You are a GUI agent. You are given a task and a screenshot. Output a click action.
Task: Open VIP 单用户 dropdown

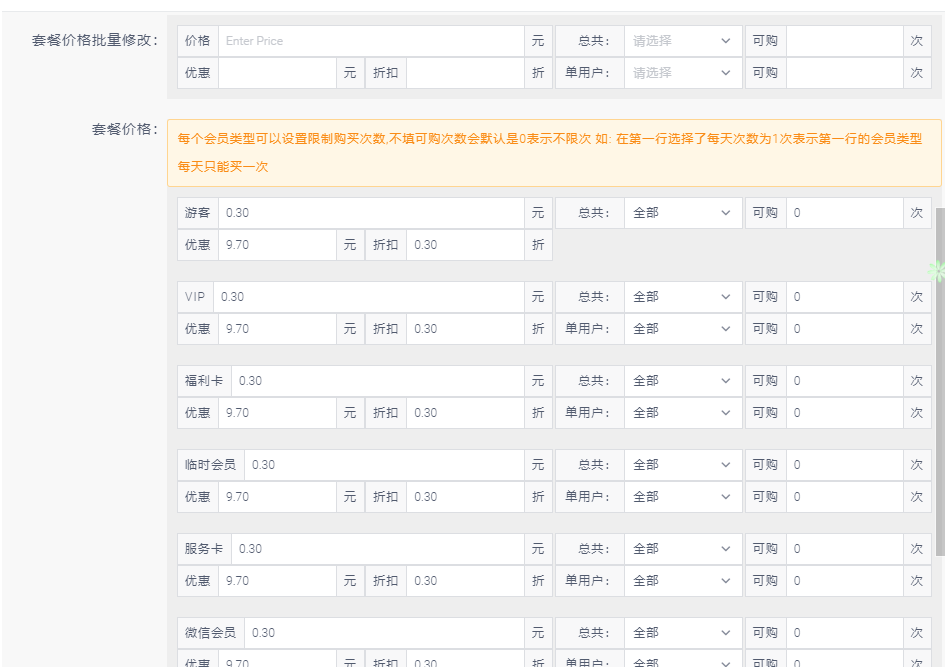click(683, 329)
